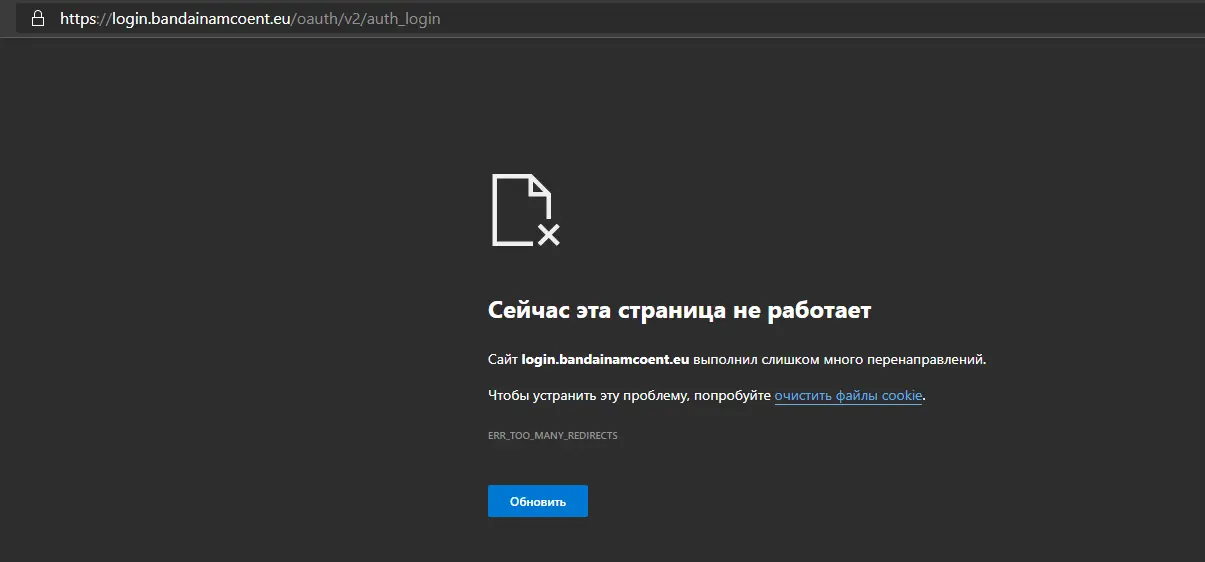
Task: Click the Обновить refresh button
Action: tap(538, 501)
